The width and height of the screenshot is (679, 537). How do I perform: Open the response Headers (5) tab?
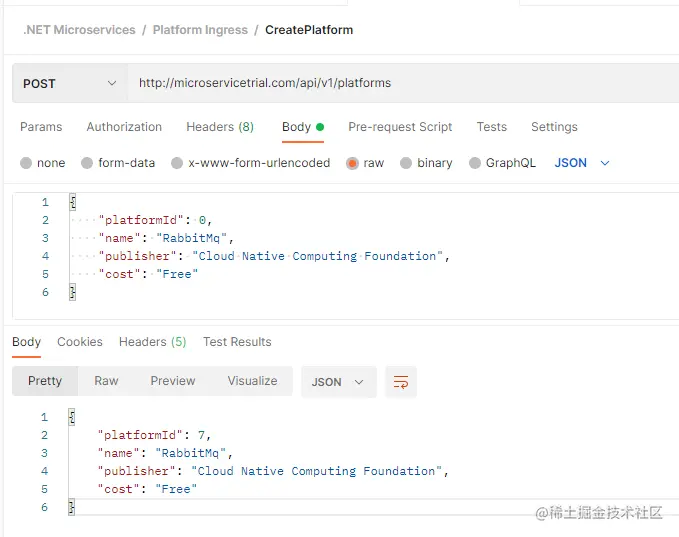click(152, 342)
